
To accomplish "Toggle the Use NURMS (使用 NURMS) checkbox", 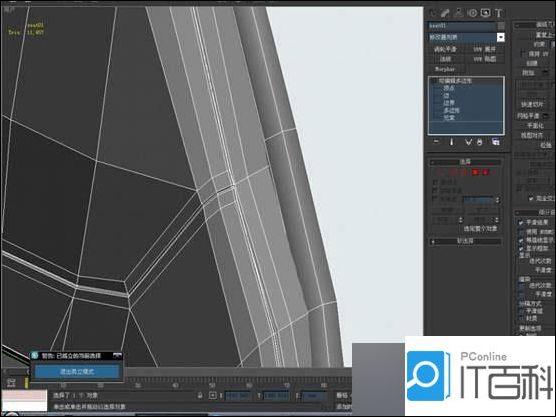I will click(521, 232).
